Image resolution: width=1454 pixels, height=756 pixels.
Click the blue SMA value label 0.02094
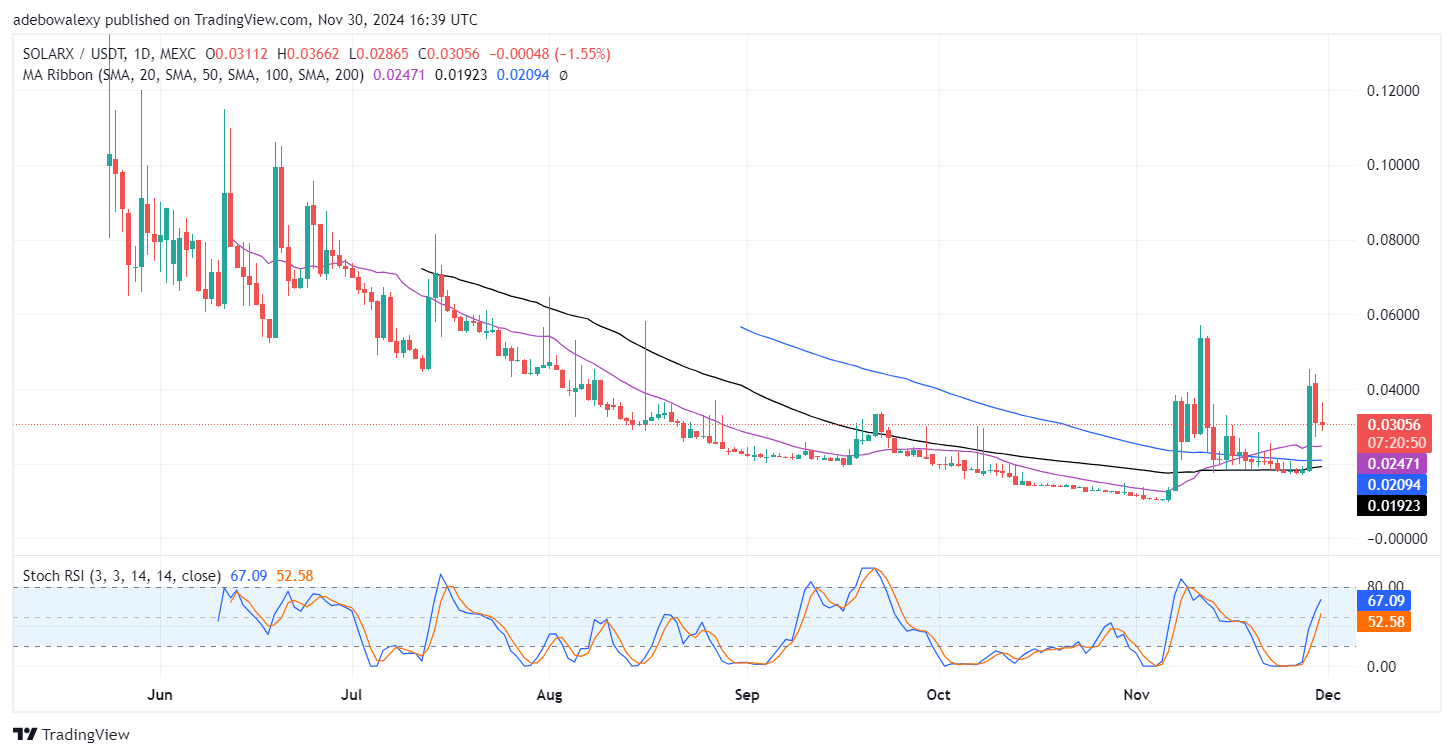(1390, 484)
